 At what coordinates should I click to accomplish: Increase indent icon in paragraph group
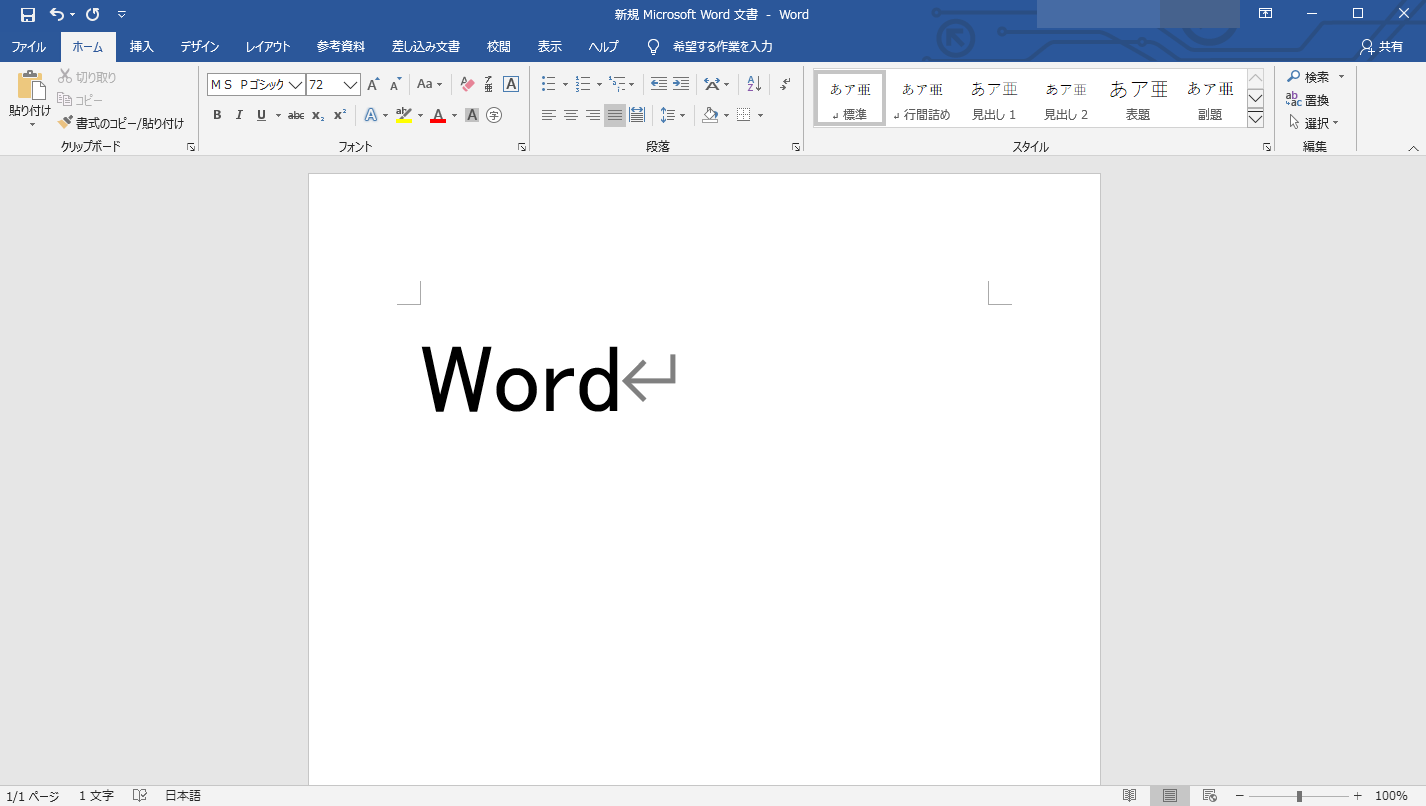click(x=681, y=84)
